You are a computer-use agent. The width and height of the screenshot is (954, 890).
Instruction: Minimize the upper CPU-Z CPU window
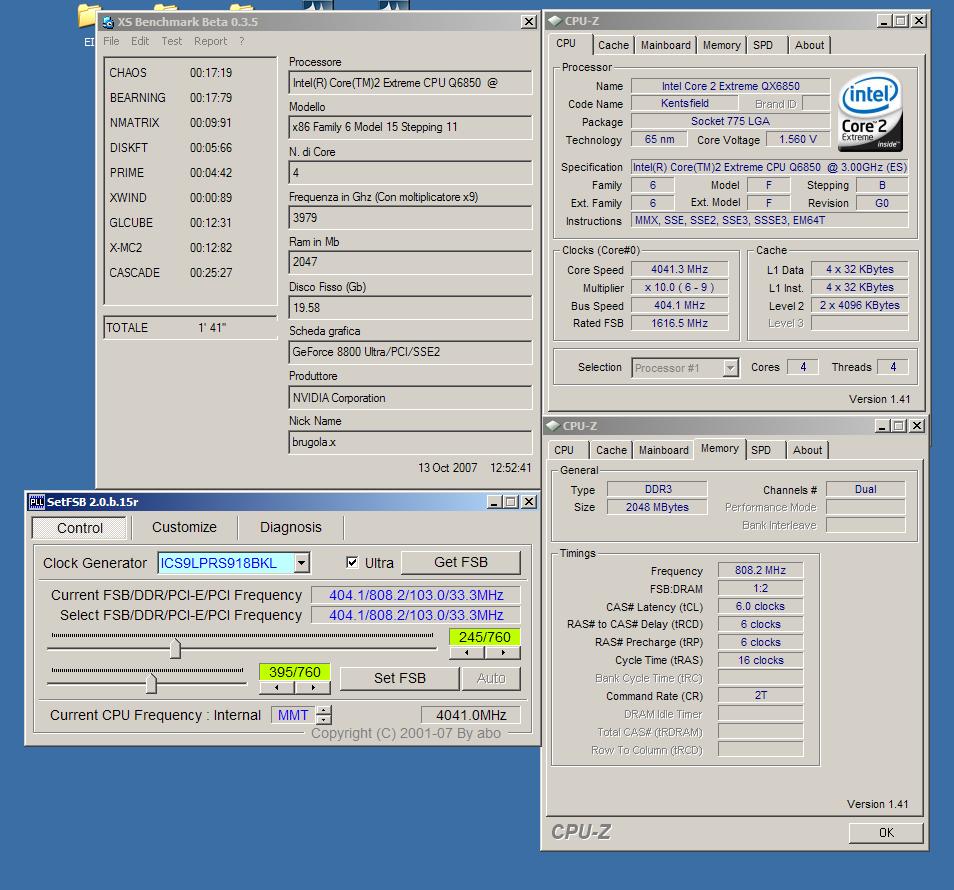click(x=885, y=21)
